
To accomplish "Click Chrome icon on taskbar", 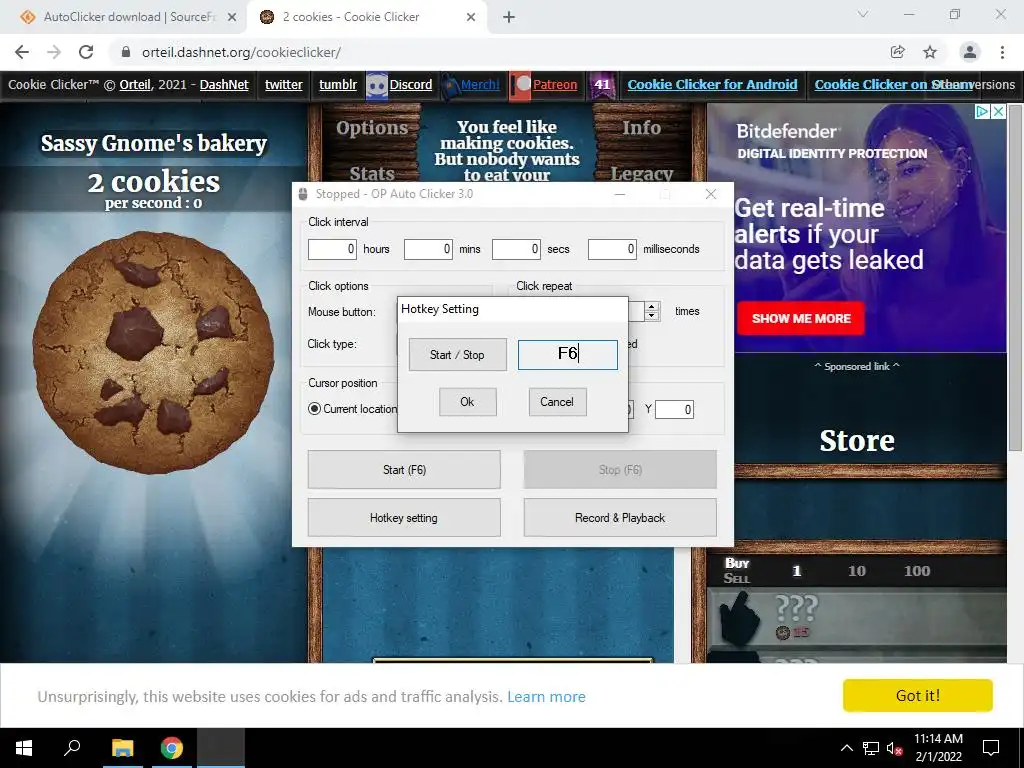I will coord(172,748).
